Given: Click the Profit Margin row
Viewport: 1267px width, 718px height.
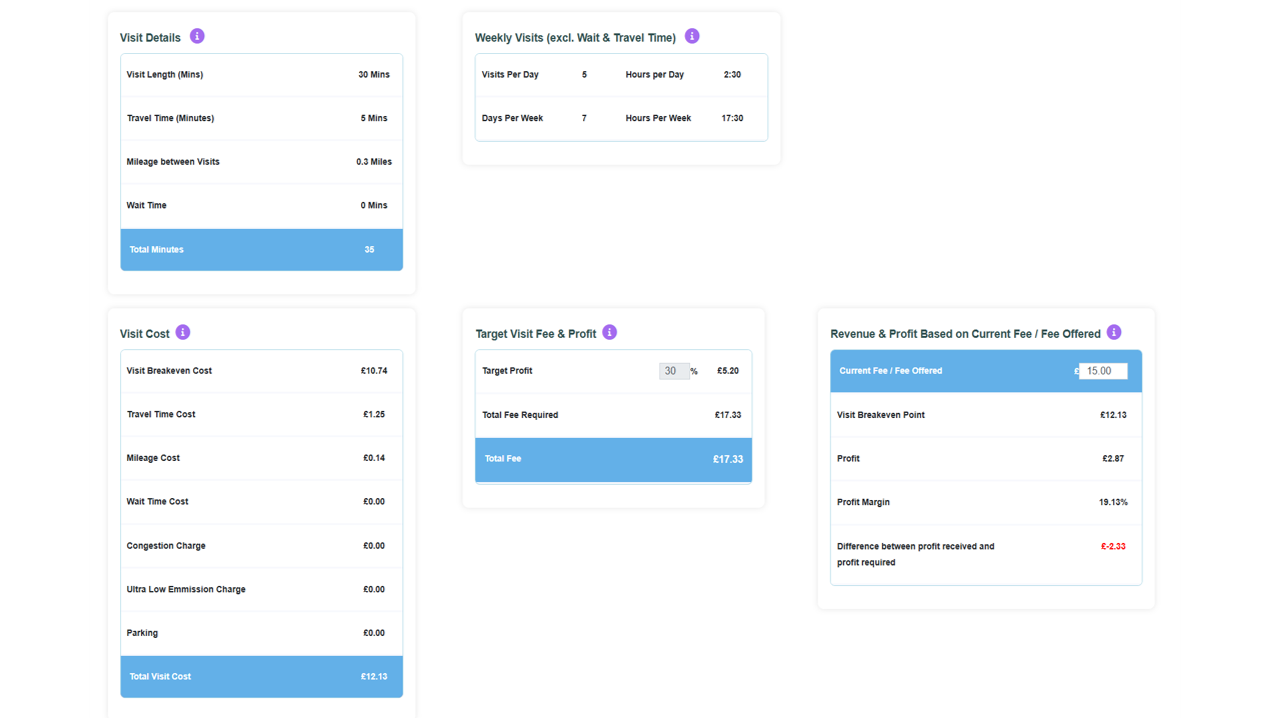Looking at the screenshot, I should (x=986, y=503).
